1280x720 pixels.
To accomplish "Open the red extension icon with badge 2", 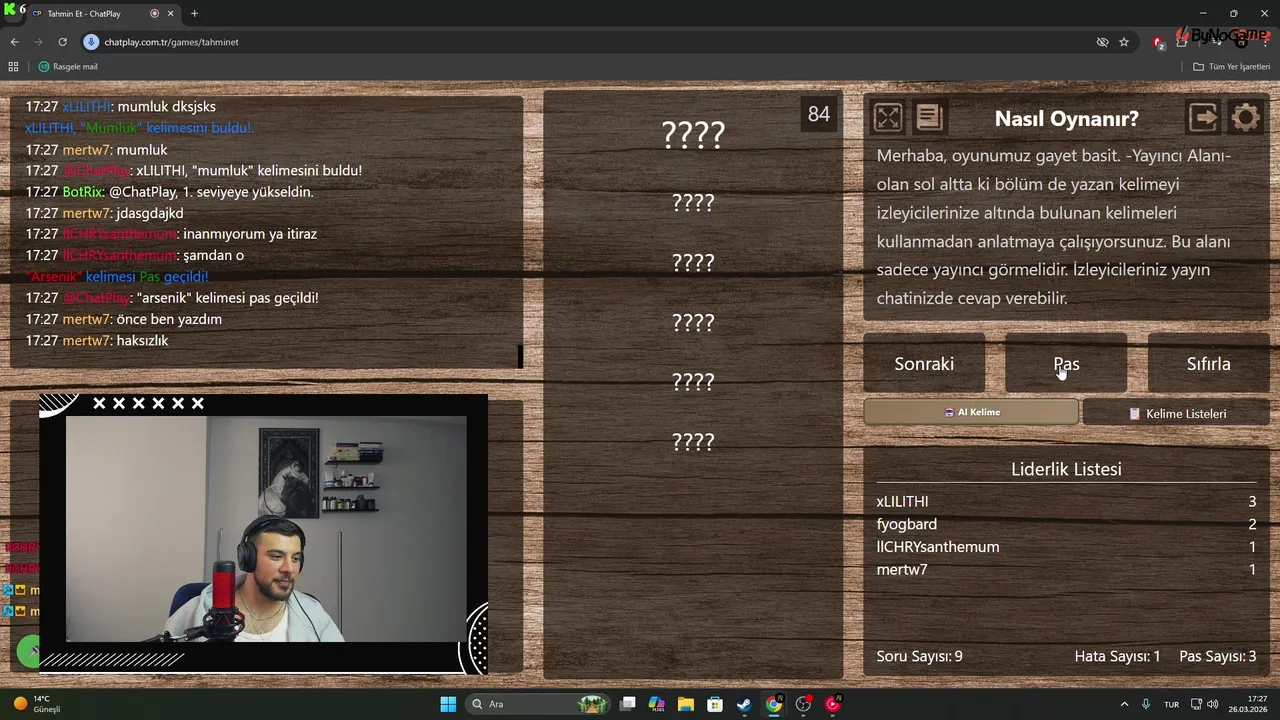I will pyautogui.click(x=1159, y=42).
